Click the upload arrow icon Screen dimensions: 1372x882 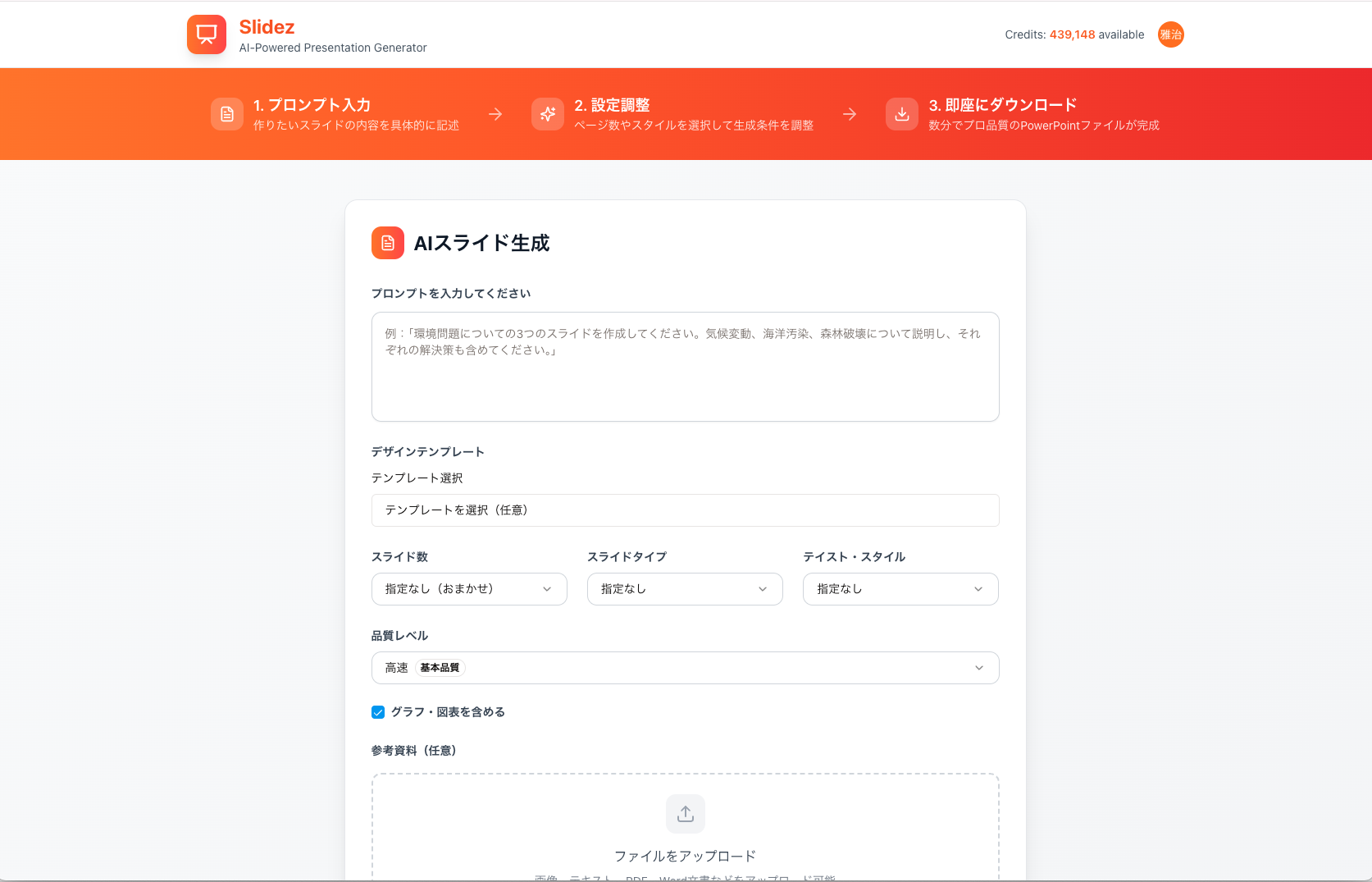coord(686,814)
